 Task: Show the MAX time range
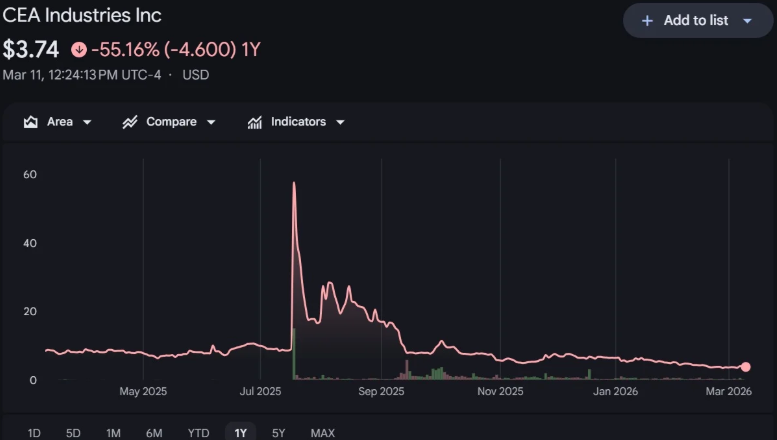(322, 432)
